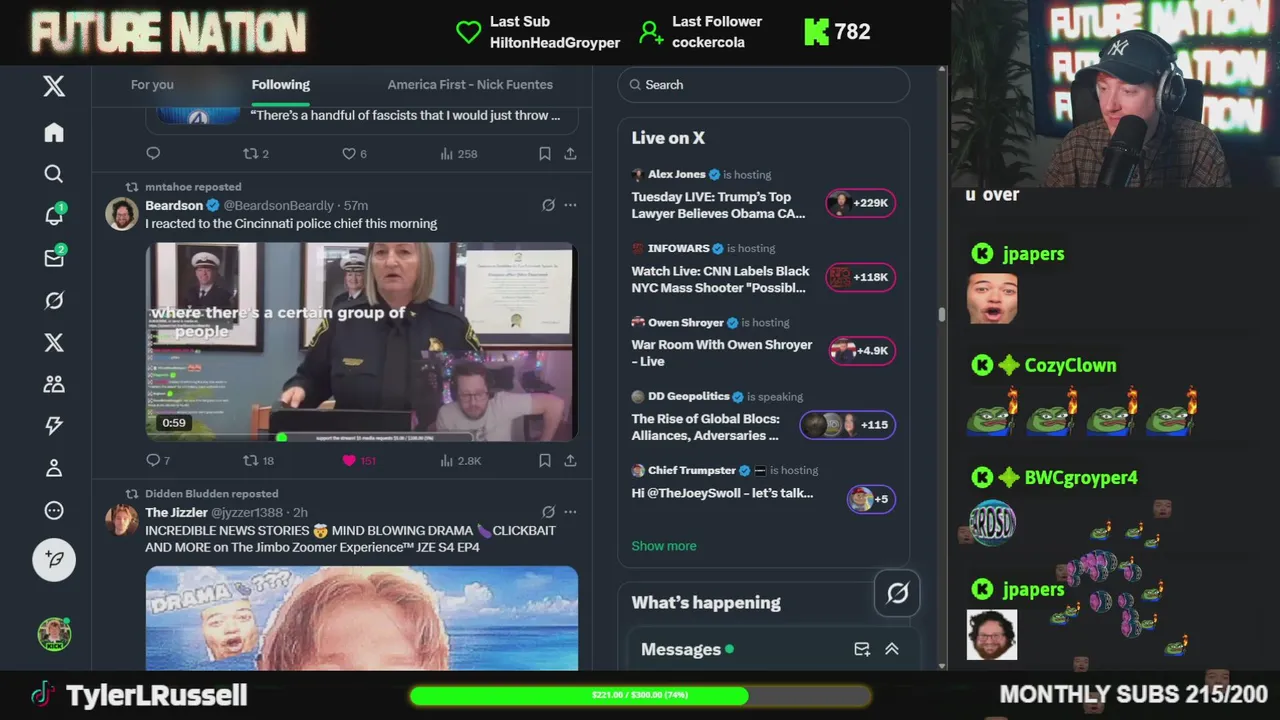
Task: Join War Room With Owen Shroyer live
Action: coord(722,352)
